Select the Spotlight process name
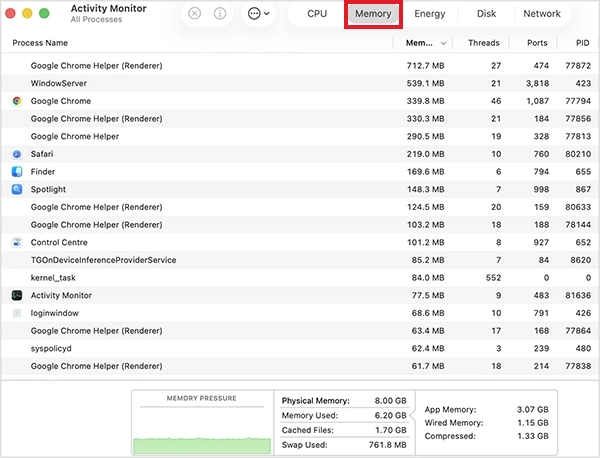Screen dimensions: 600x458 (48, 189)
